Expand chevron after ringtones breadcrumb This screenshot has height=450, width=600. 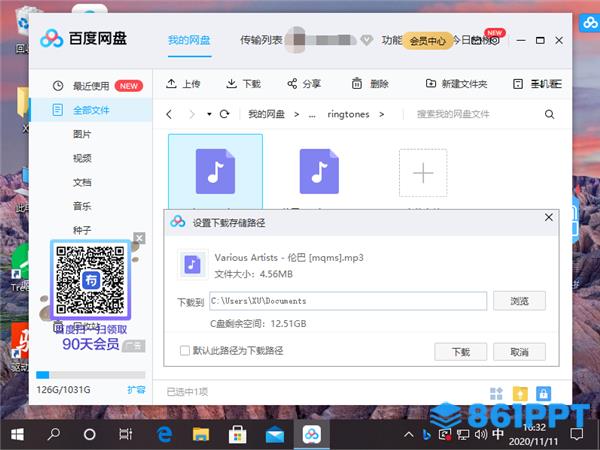pos(382,114)
